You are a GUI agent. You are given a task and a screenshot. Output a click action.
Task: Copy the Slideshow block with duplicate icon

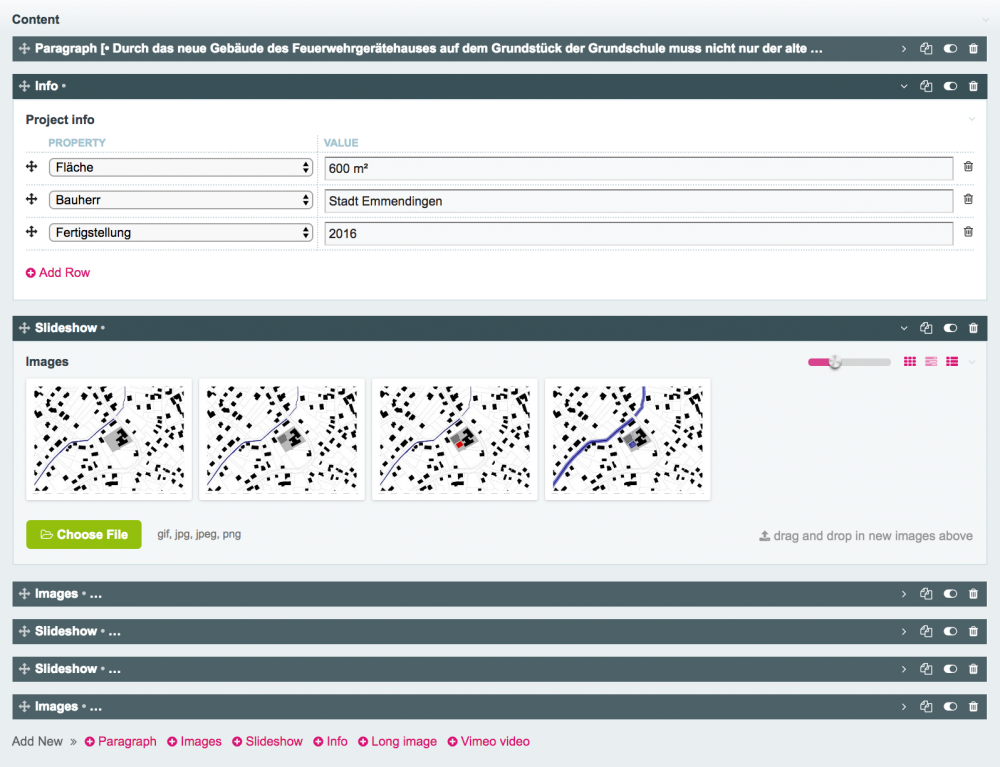pyautogui.click(x=926, y=328)
